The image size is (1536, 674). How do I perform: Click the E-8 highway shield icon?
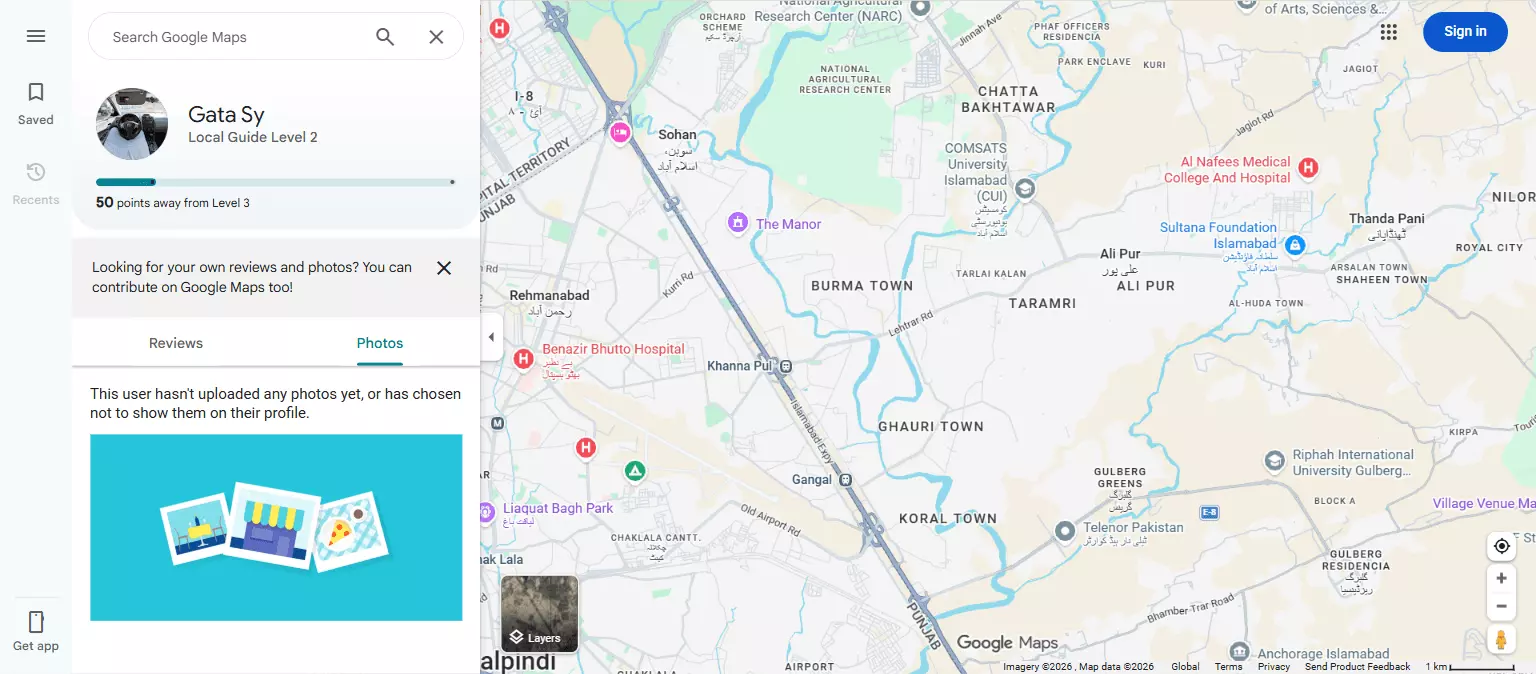1209,513
